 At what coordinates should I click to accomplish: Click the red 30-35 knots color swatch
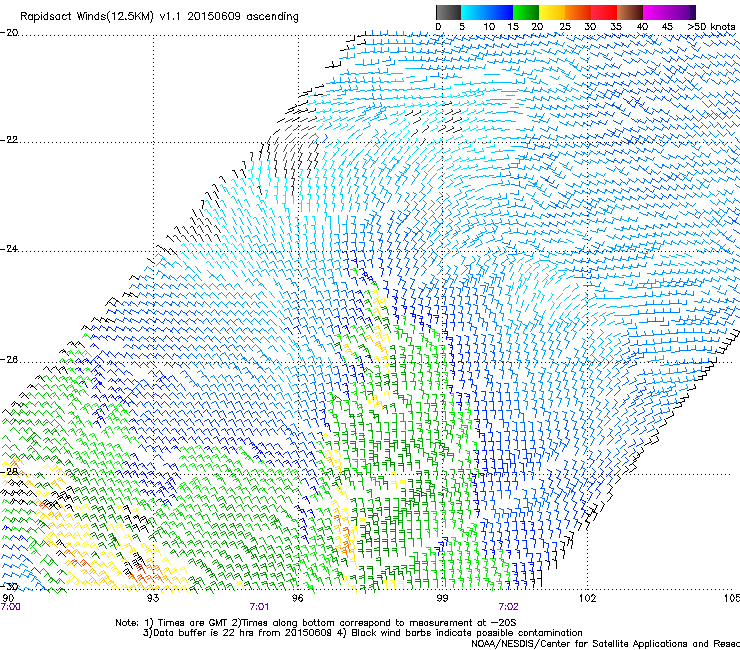click(605, 12)
